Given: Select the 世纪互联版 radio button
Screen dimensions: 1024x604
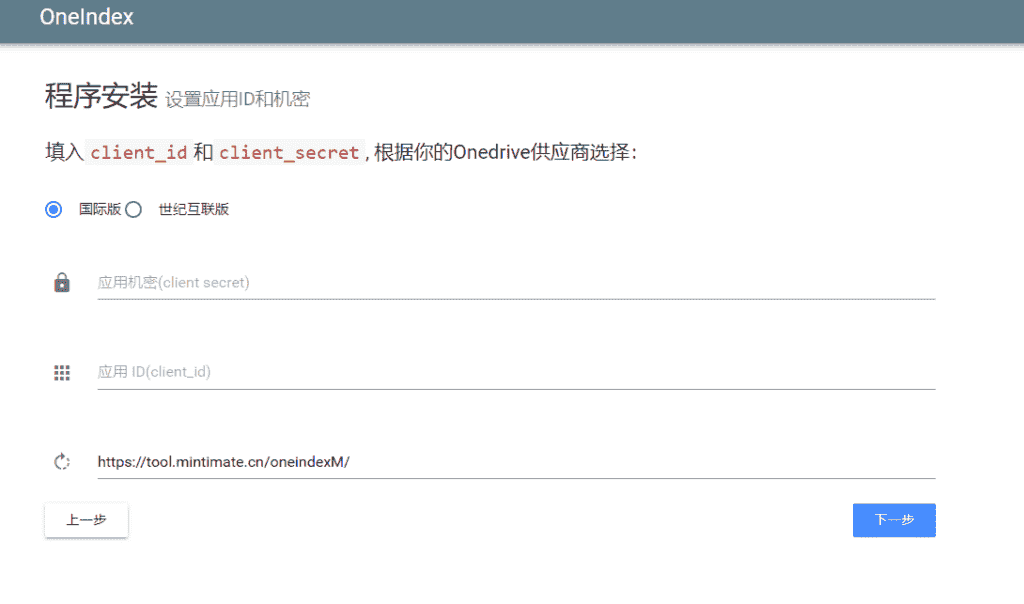Looking at the screenshot, I should 133,210.
